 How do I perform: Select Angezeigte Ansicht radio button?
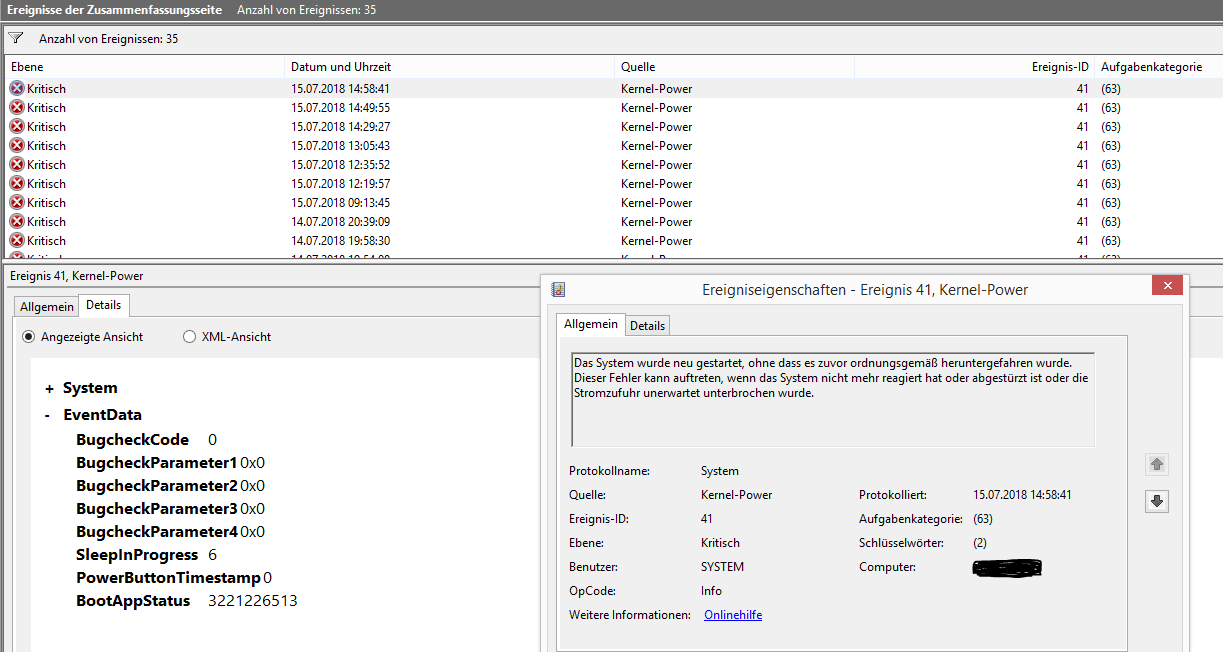coord(30,337)
